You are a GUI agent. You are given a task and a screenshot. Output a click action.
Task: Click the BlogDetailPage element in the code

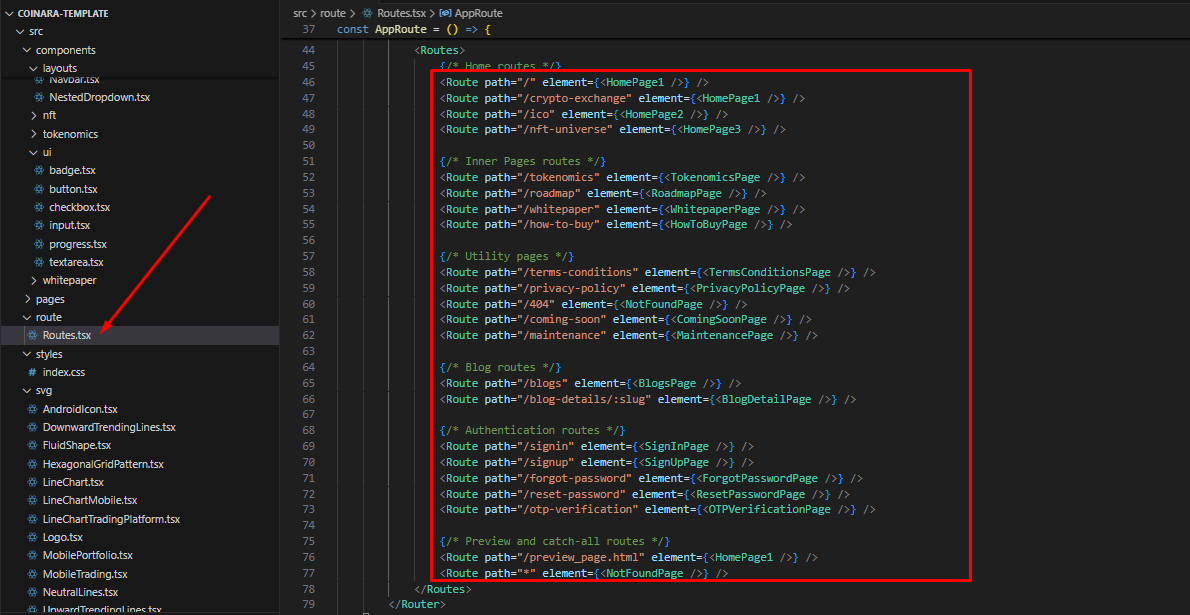[x=767, y=399]
